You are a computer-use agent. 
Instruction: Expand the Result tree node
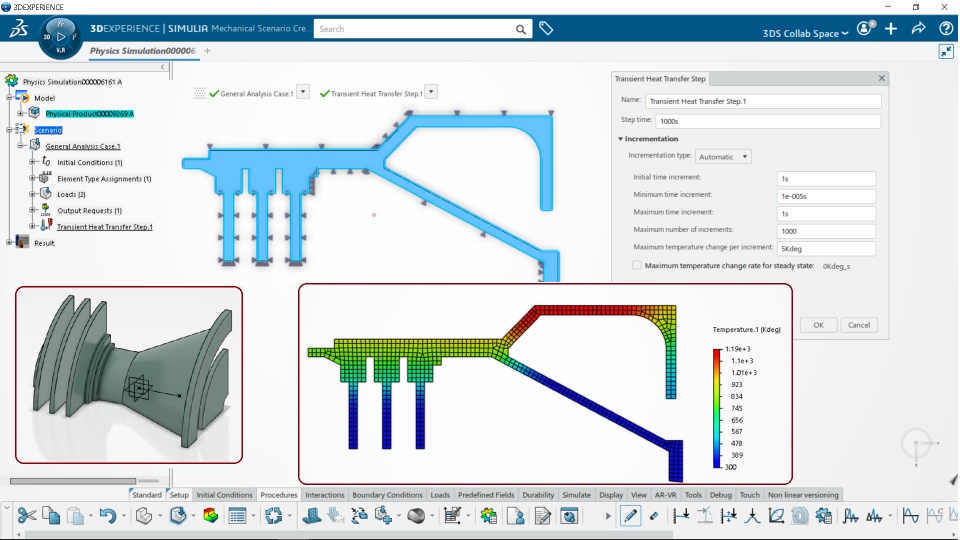click(x=9, y=242)
